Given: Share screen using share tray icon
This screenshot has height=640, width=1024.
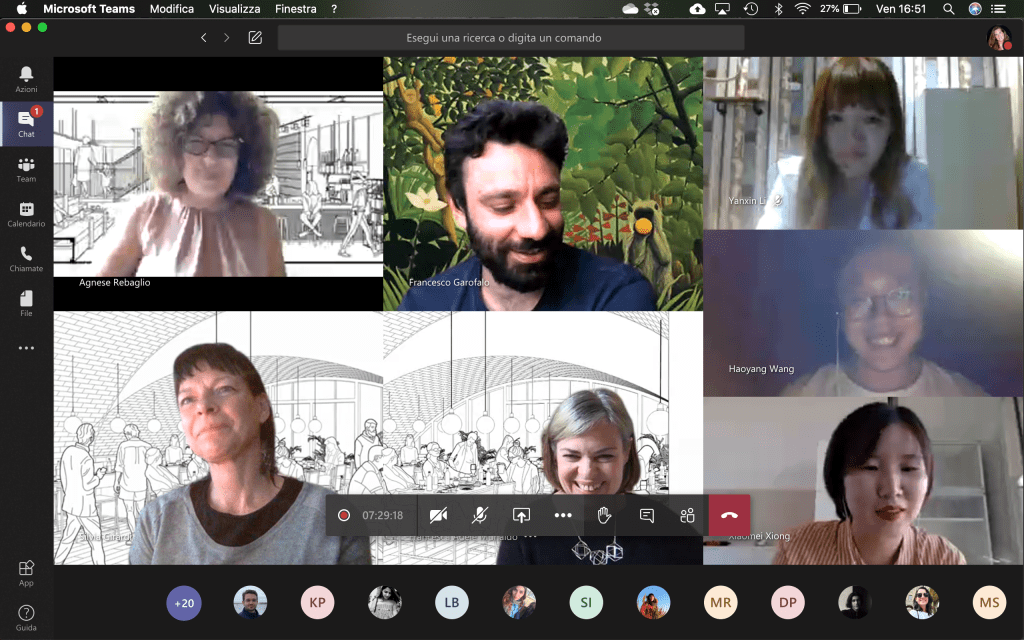Looking at the screenshot, I should [521, 515].
